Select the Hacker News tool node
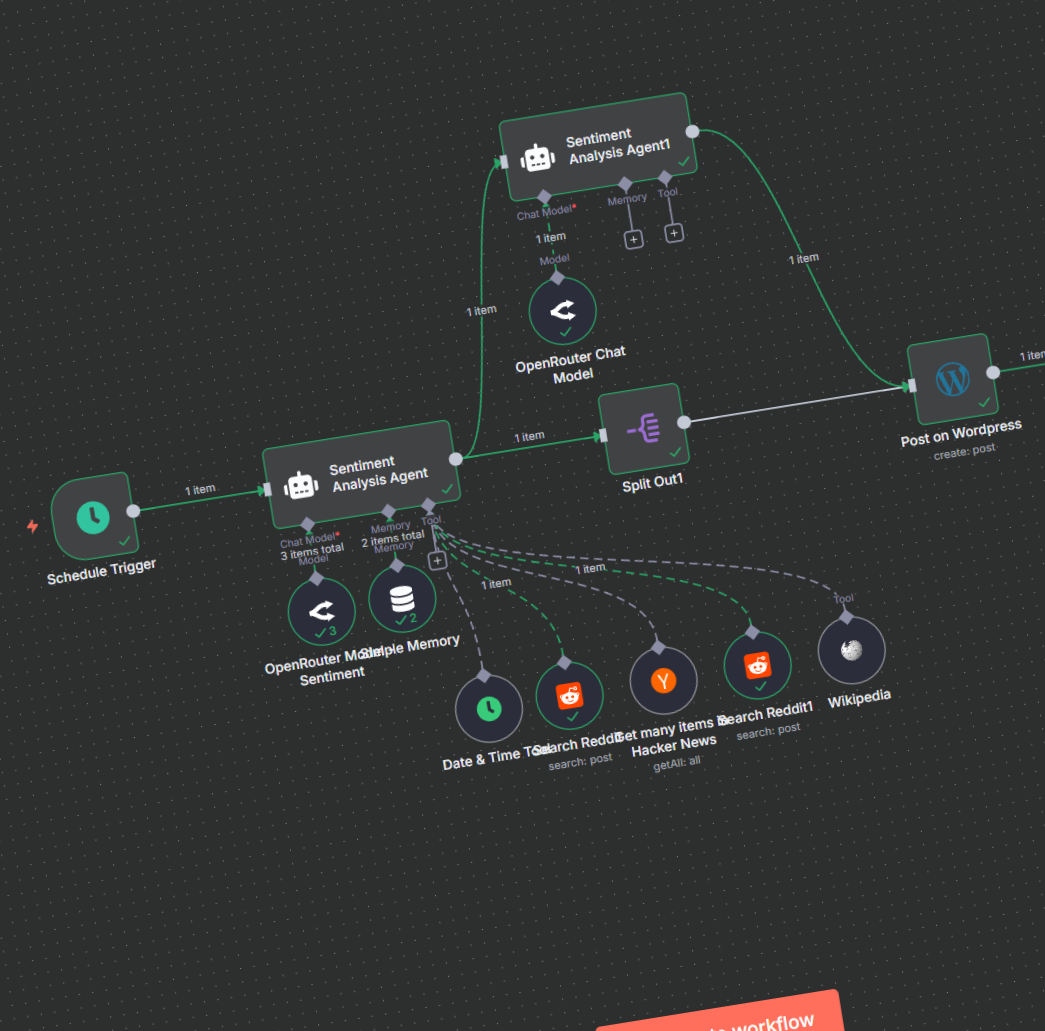This screenshot has width=1045, height=1031. [x=663, y=681]
